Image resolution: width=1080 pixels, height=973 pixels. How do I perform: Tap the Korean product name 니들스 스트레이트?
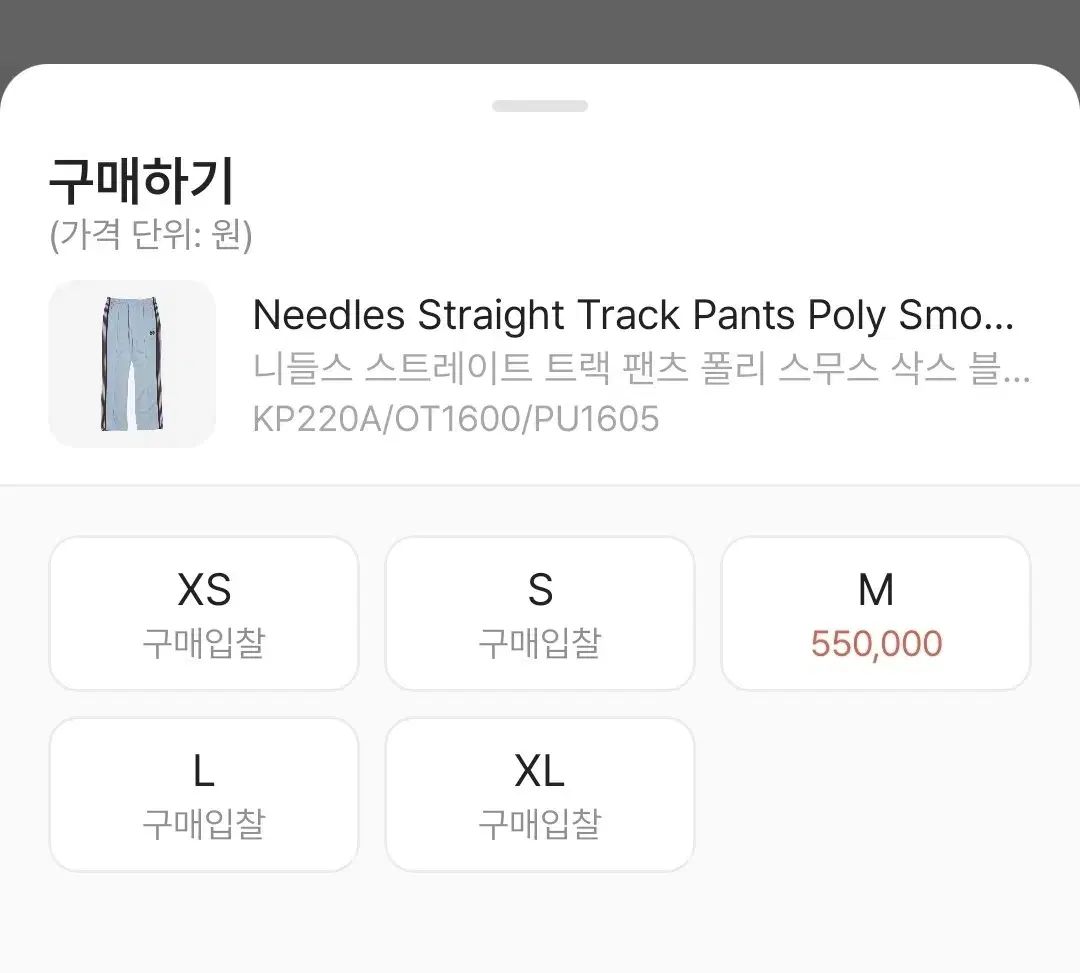coord(641,369)
